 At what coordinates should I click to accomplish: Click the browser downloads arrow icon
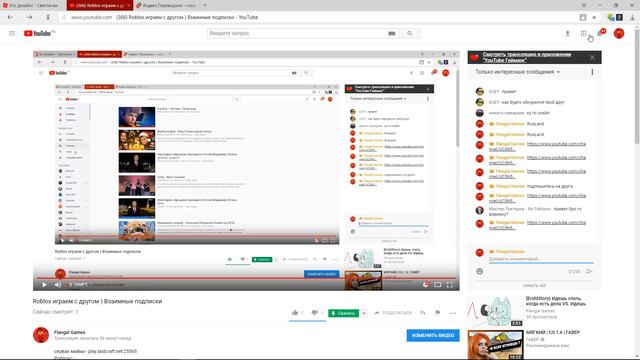pyautogui.click(x=633, y=17)
